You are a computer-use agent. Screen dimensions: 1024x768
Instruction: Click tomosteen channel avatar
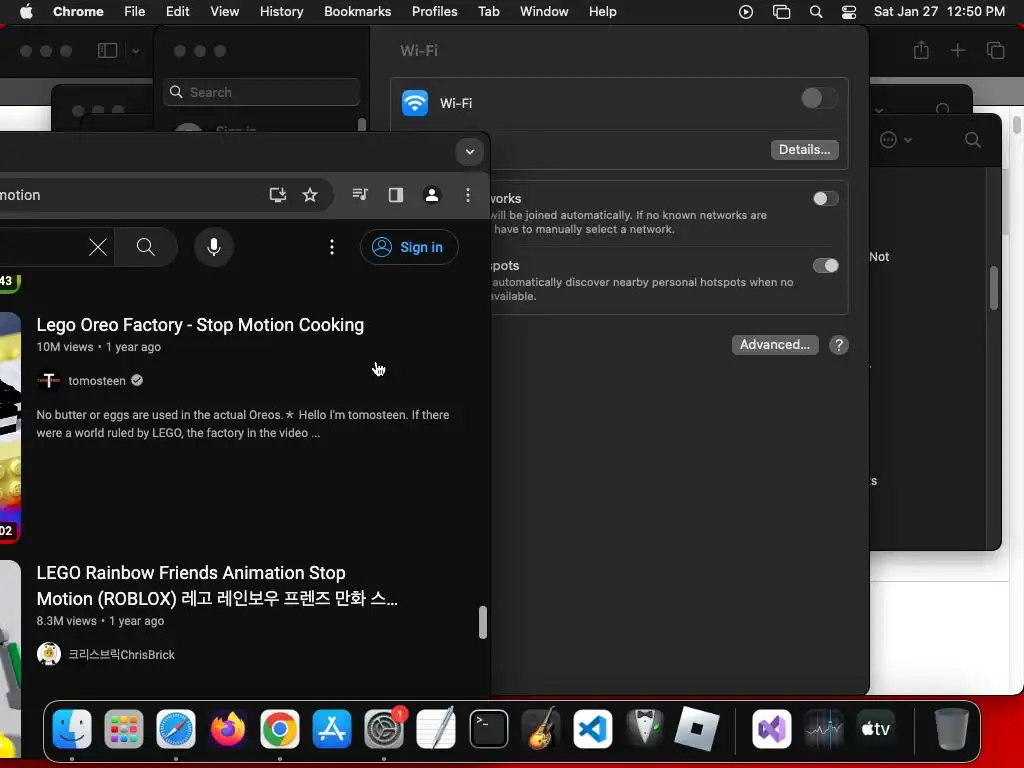click(x=49, y=380)
